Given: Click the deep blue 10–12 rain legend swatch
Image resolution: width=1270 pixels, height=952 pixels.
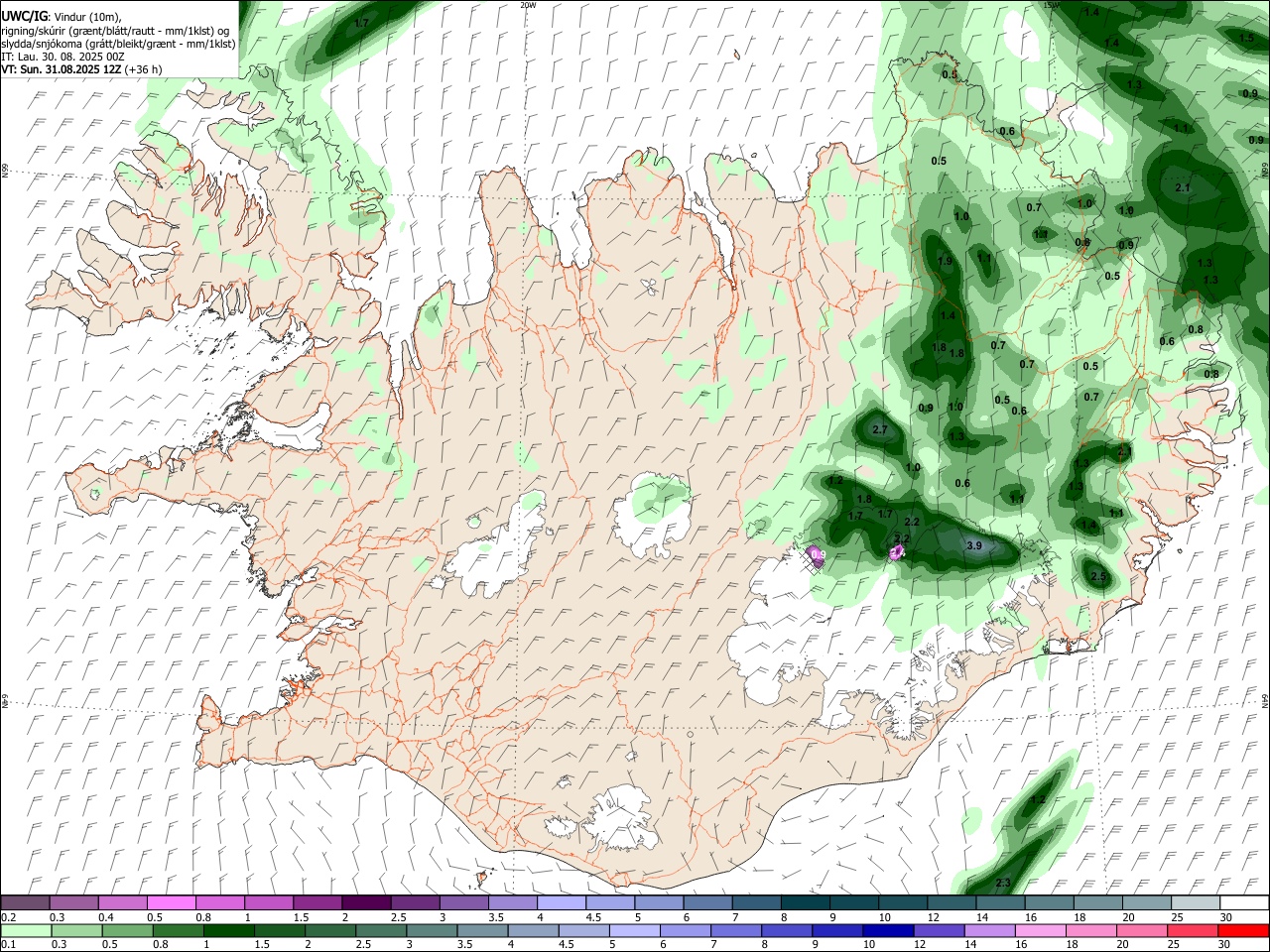Looking at the screenshot, I should tap(887, 931).
